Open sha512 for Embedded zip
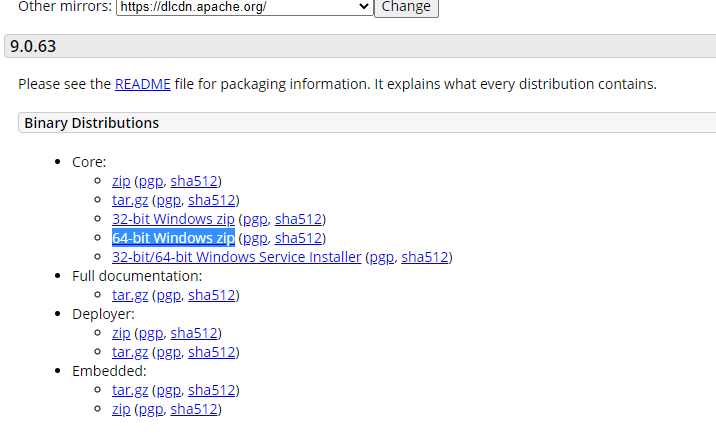Screen dimensions: 716x435 tap(194, 409)
